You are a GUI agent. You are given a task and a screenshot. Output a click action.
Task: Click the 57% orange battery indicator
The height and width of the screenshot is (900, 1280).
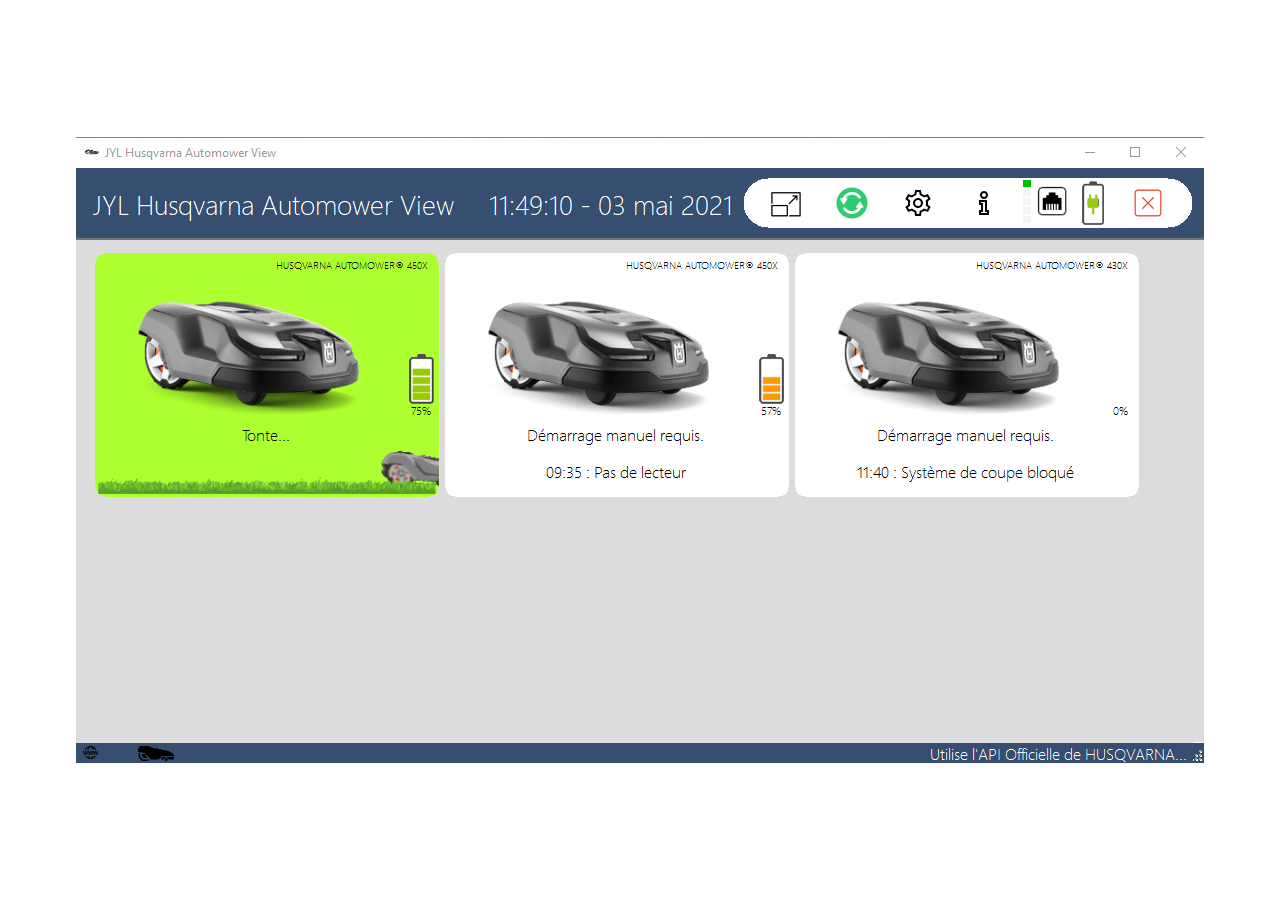pos(771,380)
